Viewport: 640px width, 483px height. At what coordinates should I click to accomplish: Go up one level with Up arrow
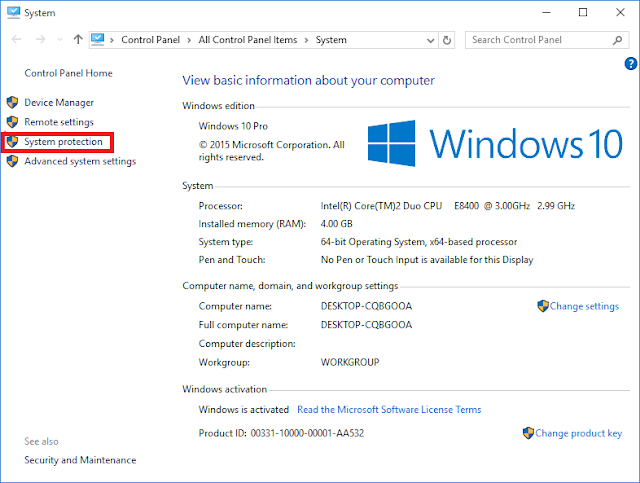coord(78,39)
